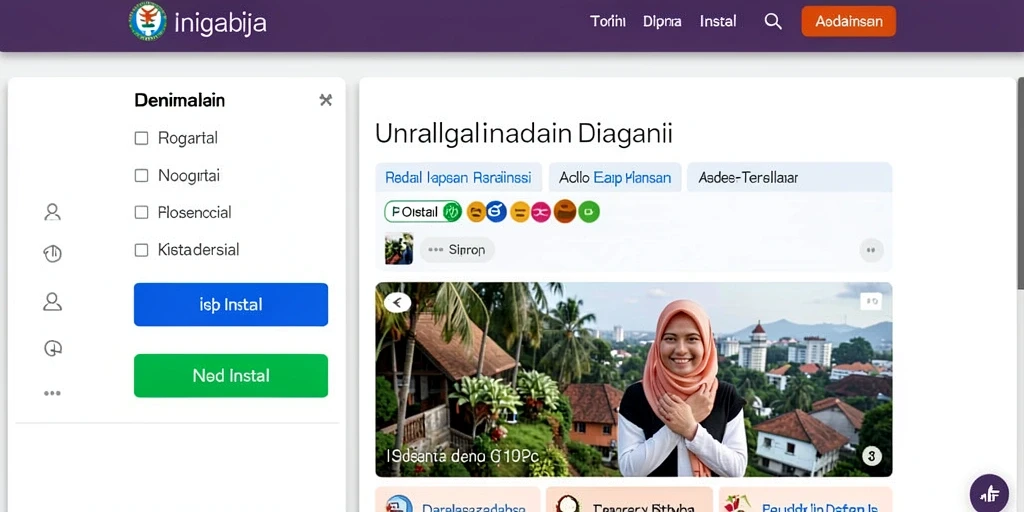Click the upper clock icon in sidebar

tap(52, 254)
